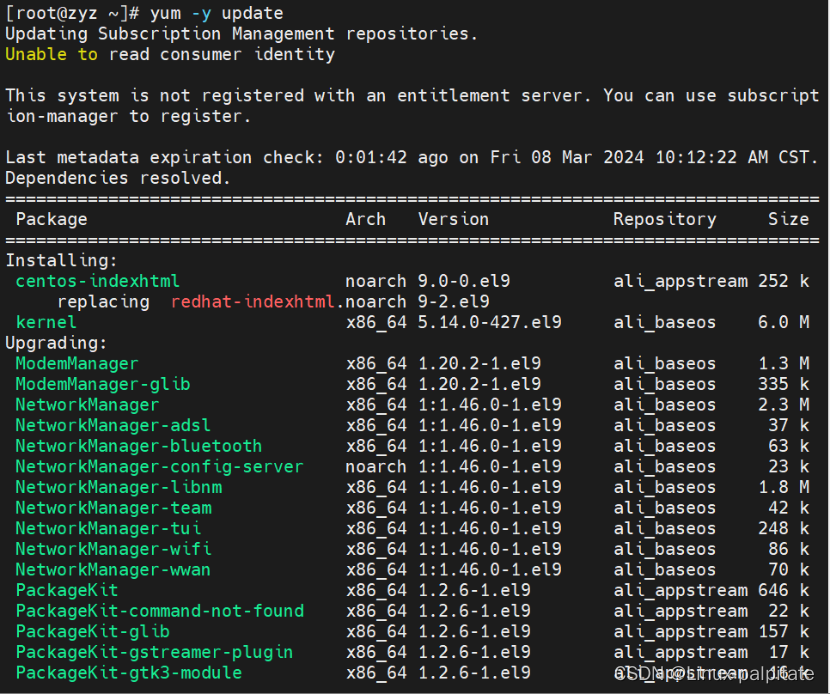The height and width of the screenshot is (694, 830).
Task: Select the NetworkManager-wifi package name
Action: tap(113, 550)
